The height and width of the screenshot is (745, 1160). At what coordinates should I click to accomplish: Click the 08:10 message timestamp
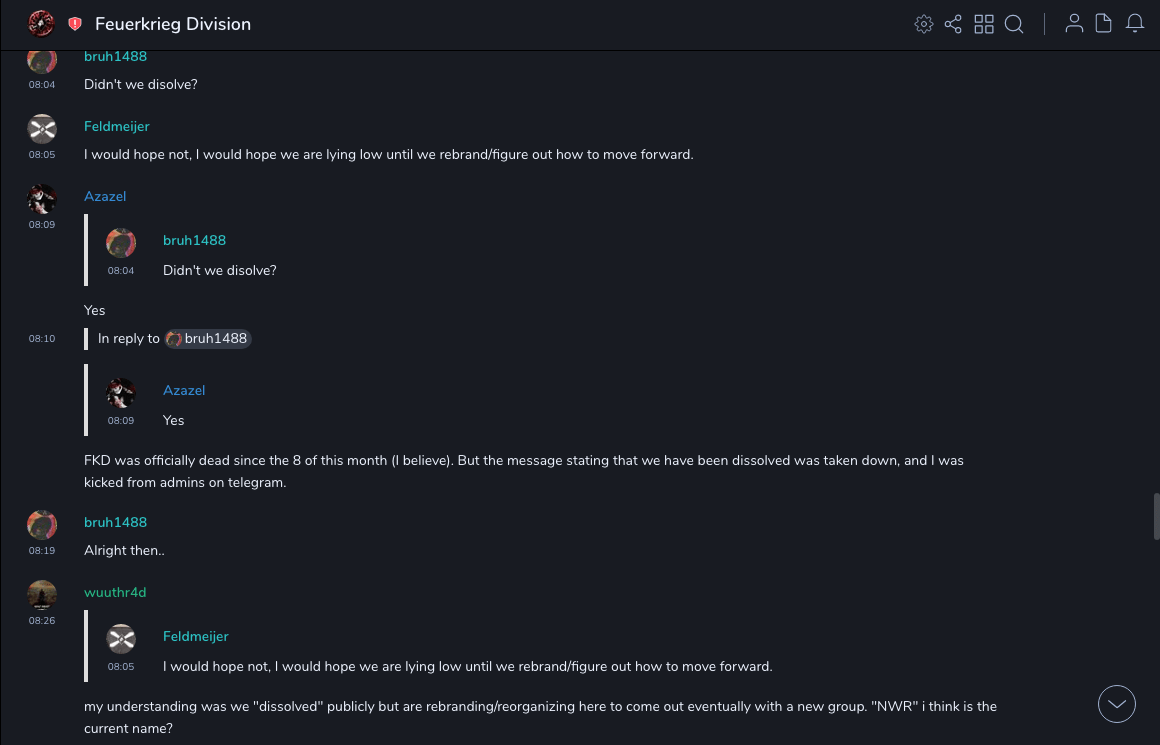[42, 339]
